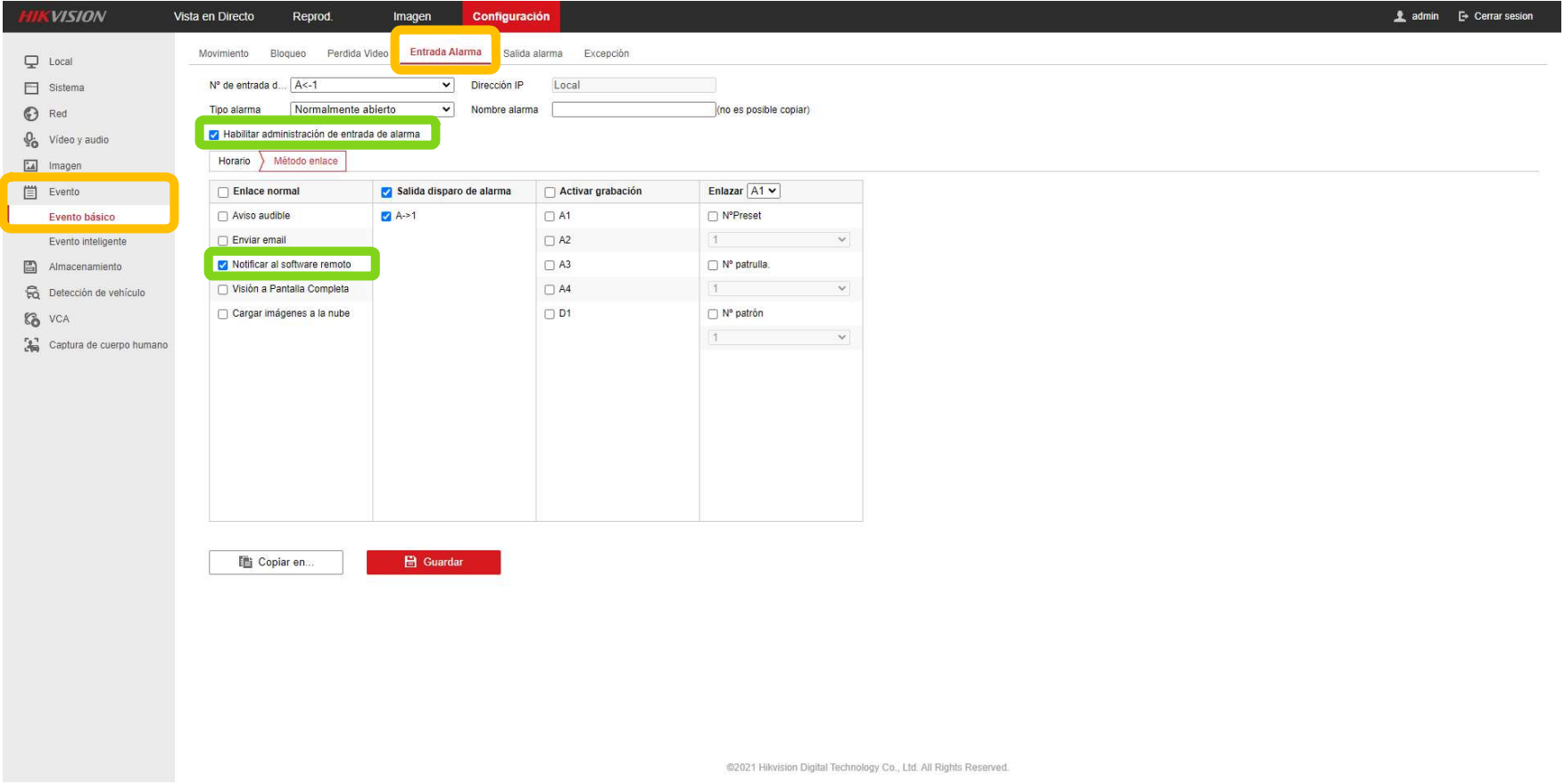Image resolution: width=1564 pixels, height=784 pixels.
Task: Switch to the Salida alarma tab
Action: 533,54
